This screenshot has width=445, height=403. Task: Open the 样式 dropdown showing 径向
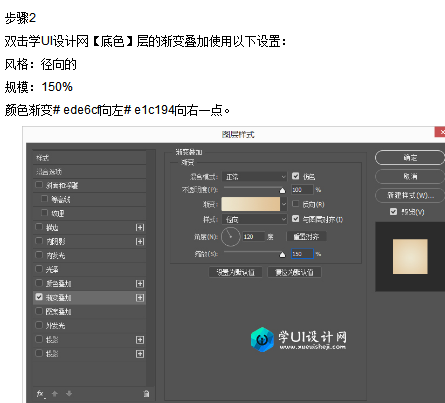click(254, 219)
